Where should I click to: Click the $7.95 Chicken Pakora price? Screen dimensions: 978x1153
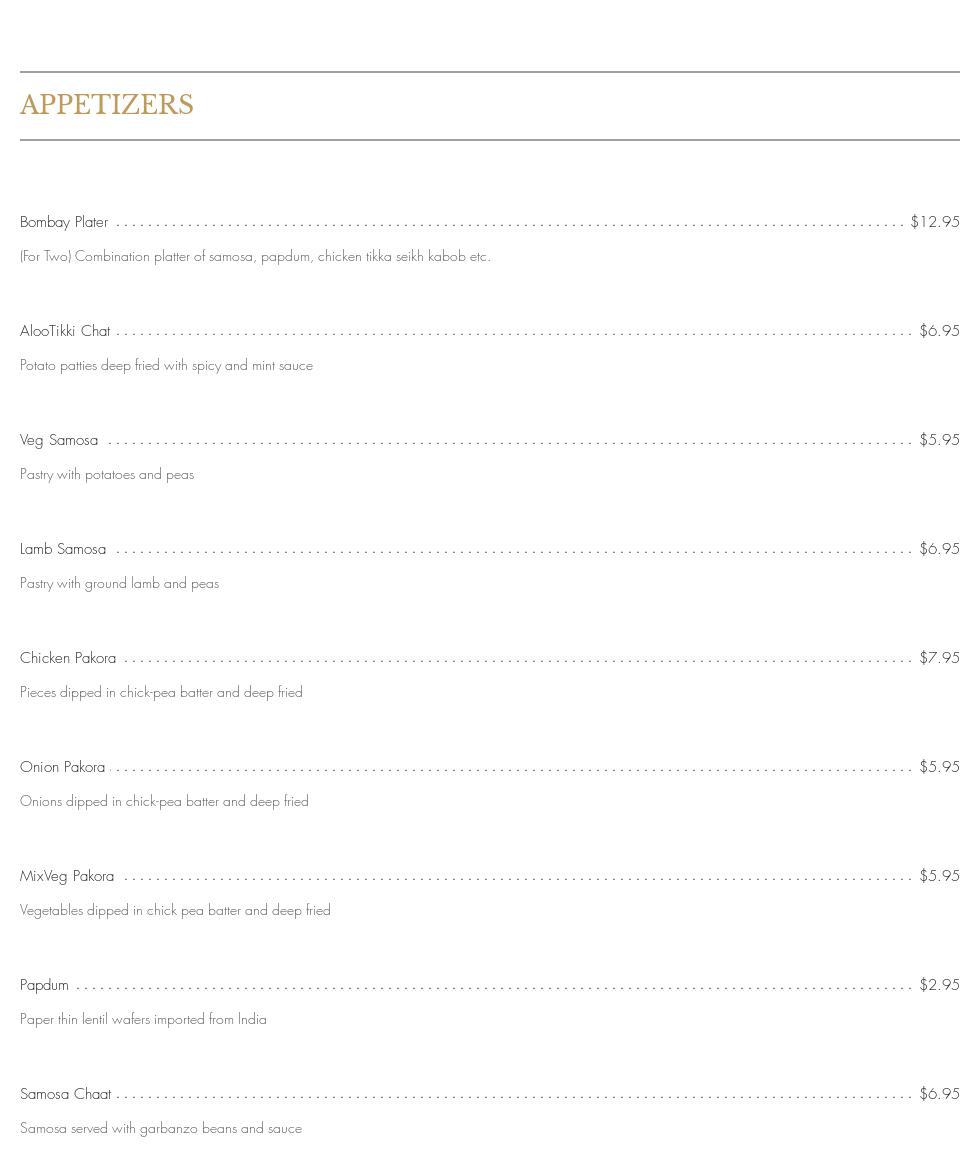939,658
